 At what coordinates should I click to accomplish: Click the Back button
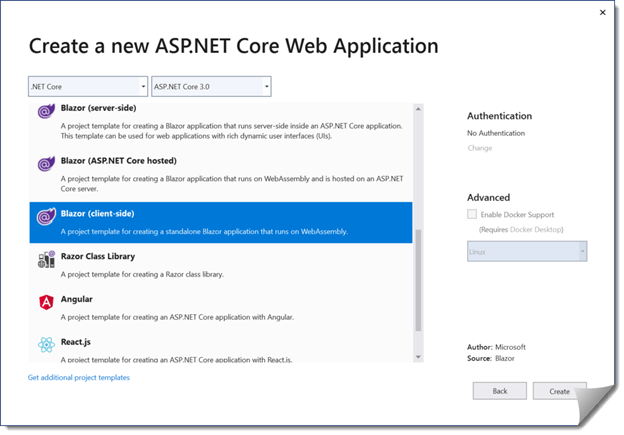tap(500, 391)
